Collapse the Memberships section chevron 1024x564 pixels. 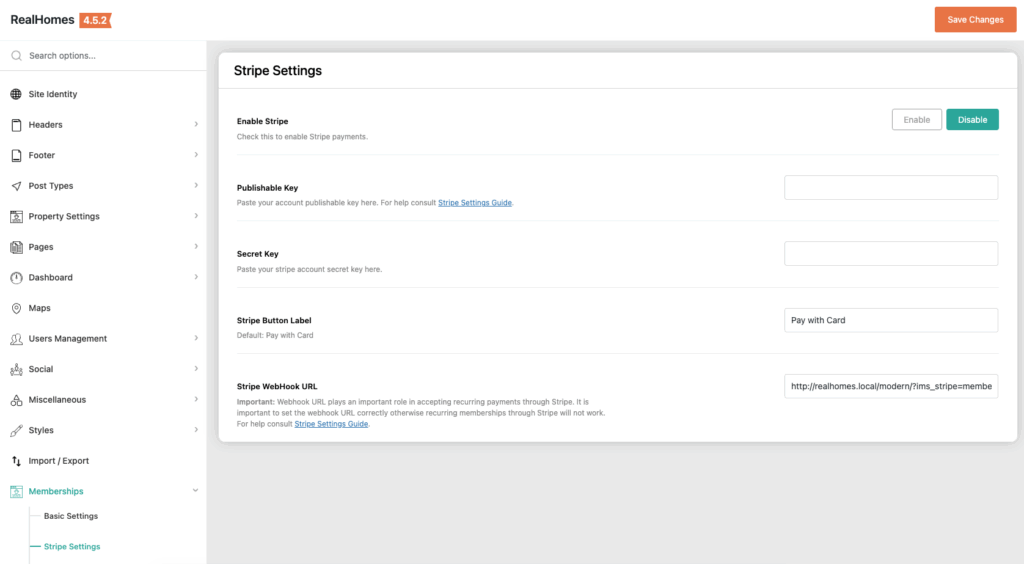pyautogui.click(x=196, y=491)
